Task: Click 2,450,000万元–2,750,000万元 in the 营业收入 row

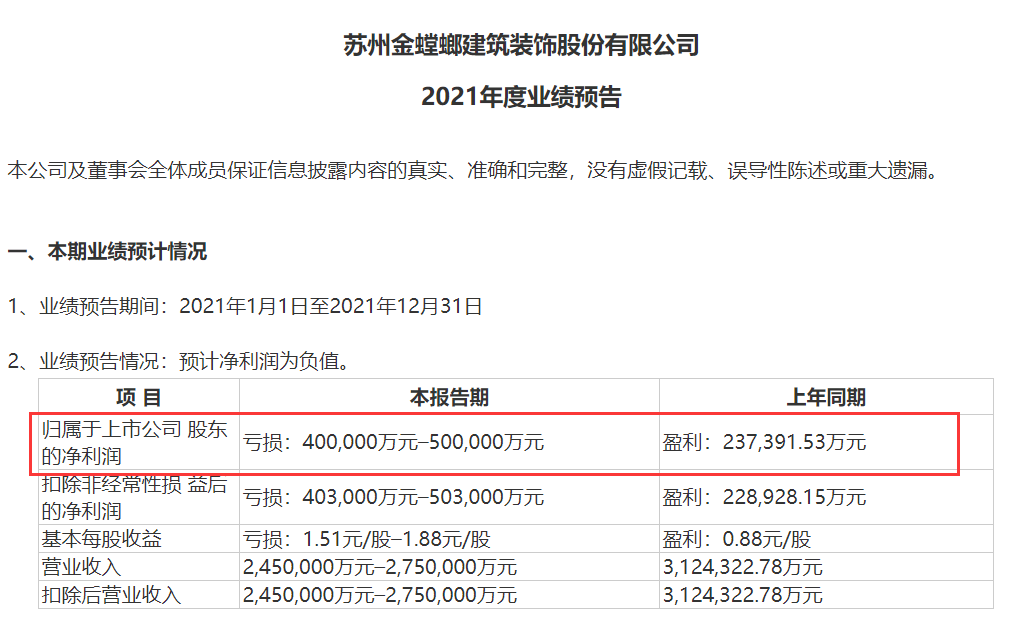Action: tap(380, 567)
